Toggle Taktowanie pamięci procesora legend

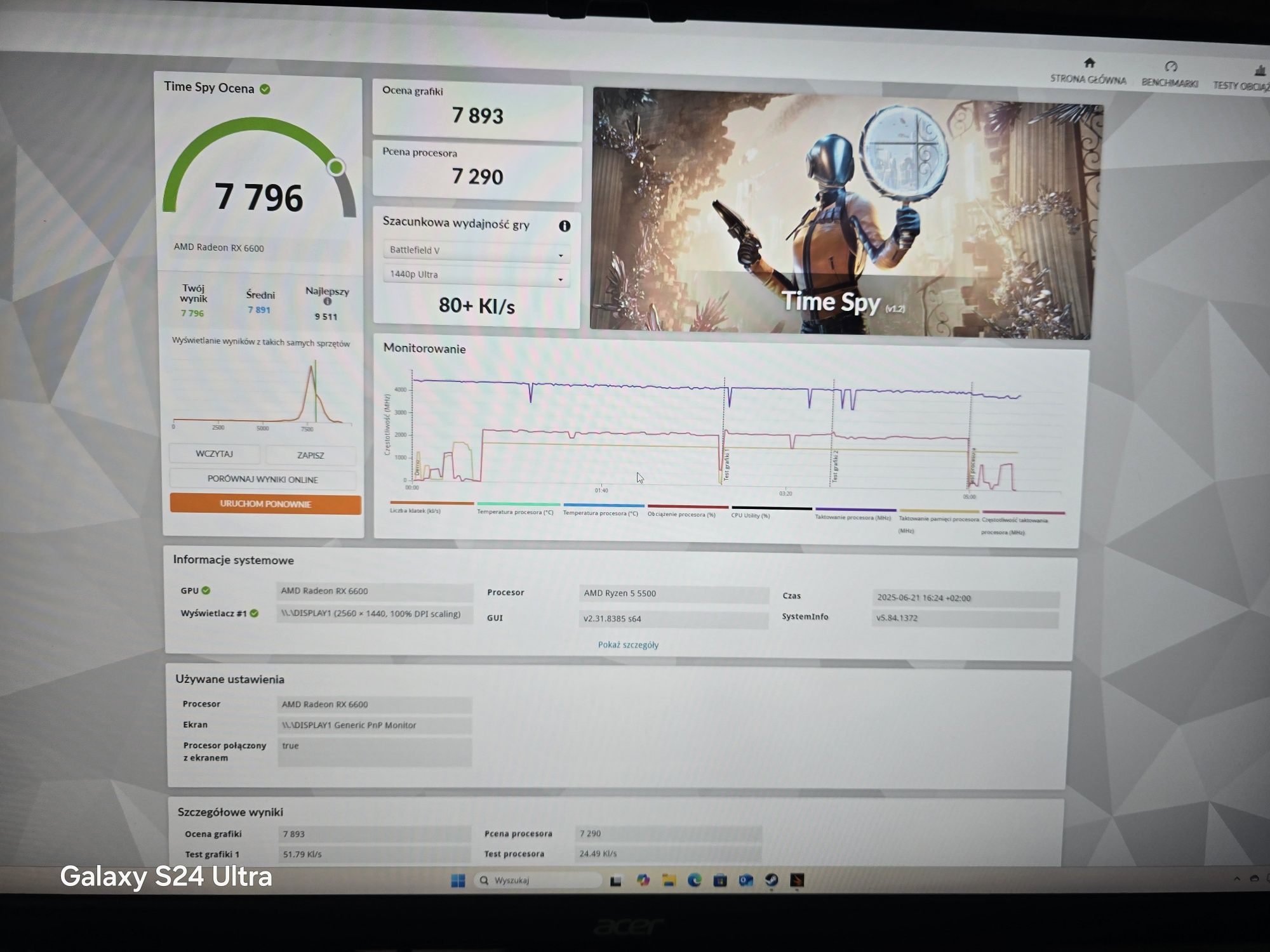coord(939,520)
